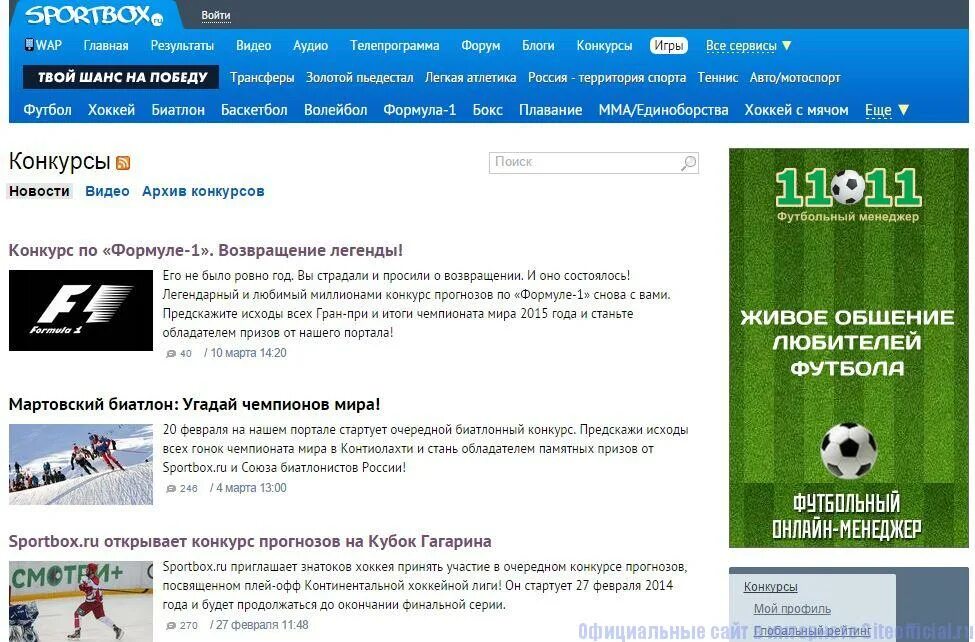The width and height of the screenshot is (975, 642).
Task: Select Бокс sport section
Action: coord(487,110)
